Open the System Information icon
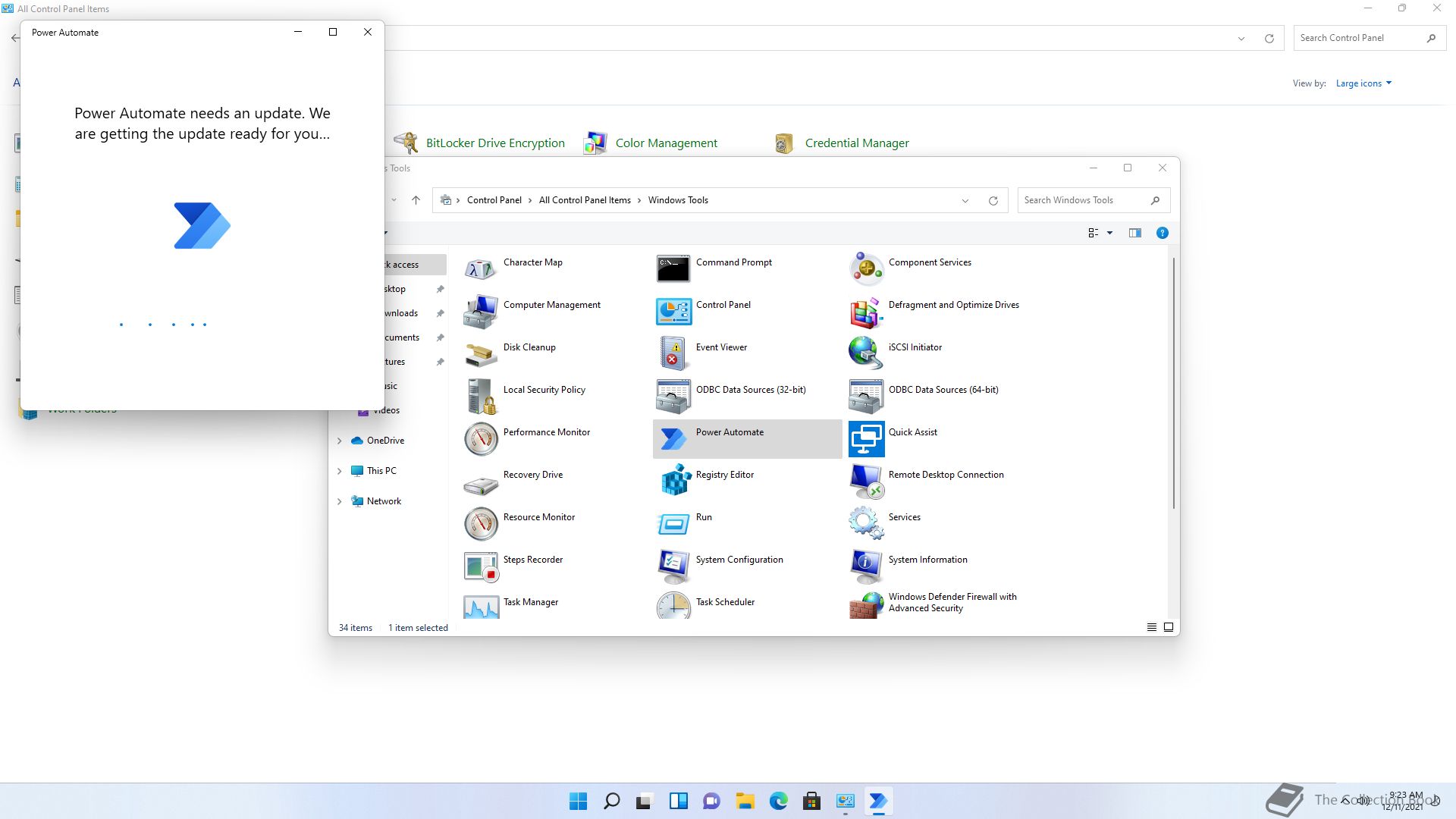Screen dimensions: 1456x819 (866, 566)
